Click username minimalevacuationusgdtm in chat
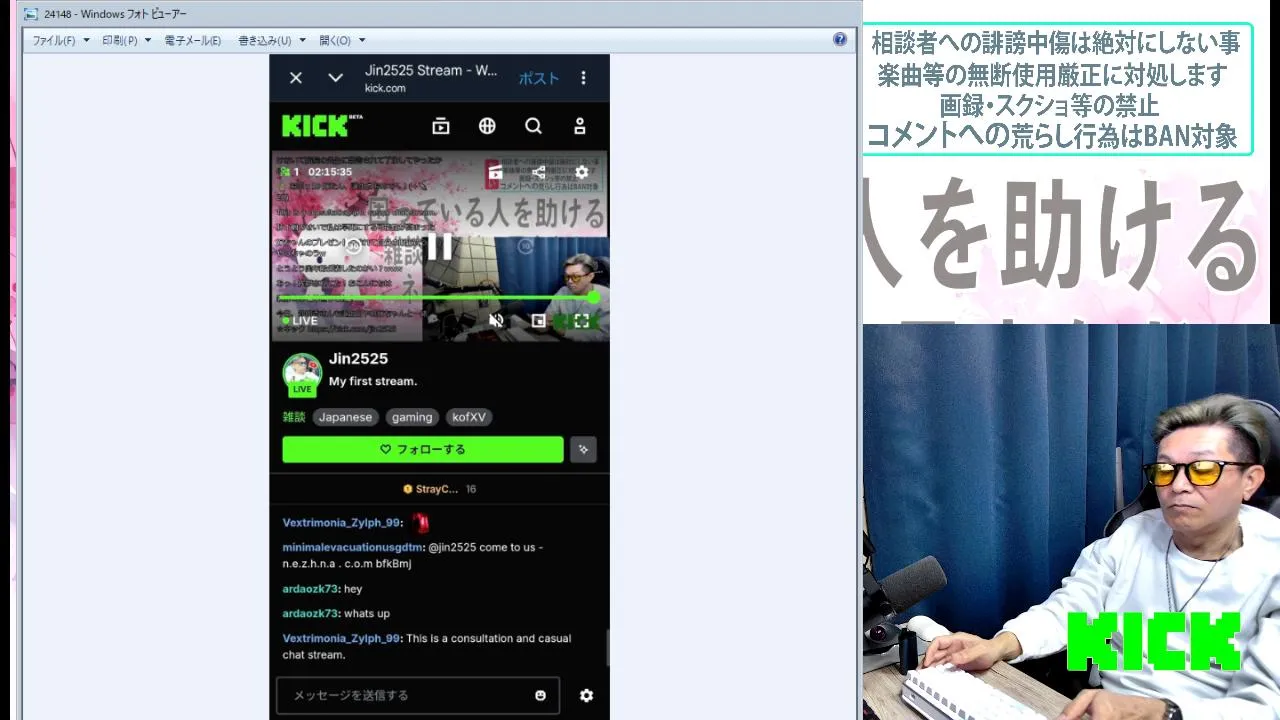 click(353, 547)
